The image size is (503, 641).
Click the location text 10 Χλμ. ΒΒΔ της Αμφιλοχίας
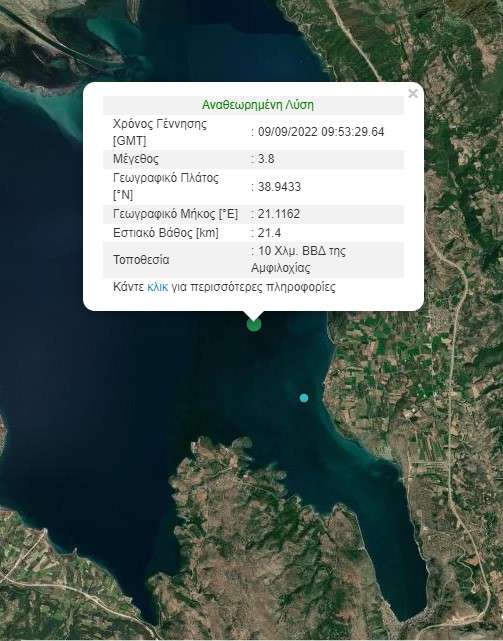(299, 259)
